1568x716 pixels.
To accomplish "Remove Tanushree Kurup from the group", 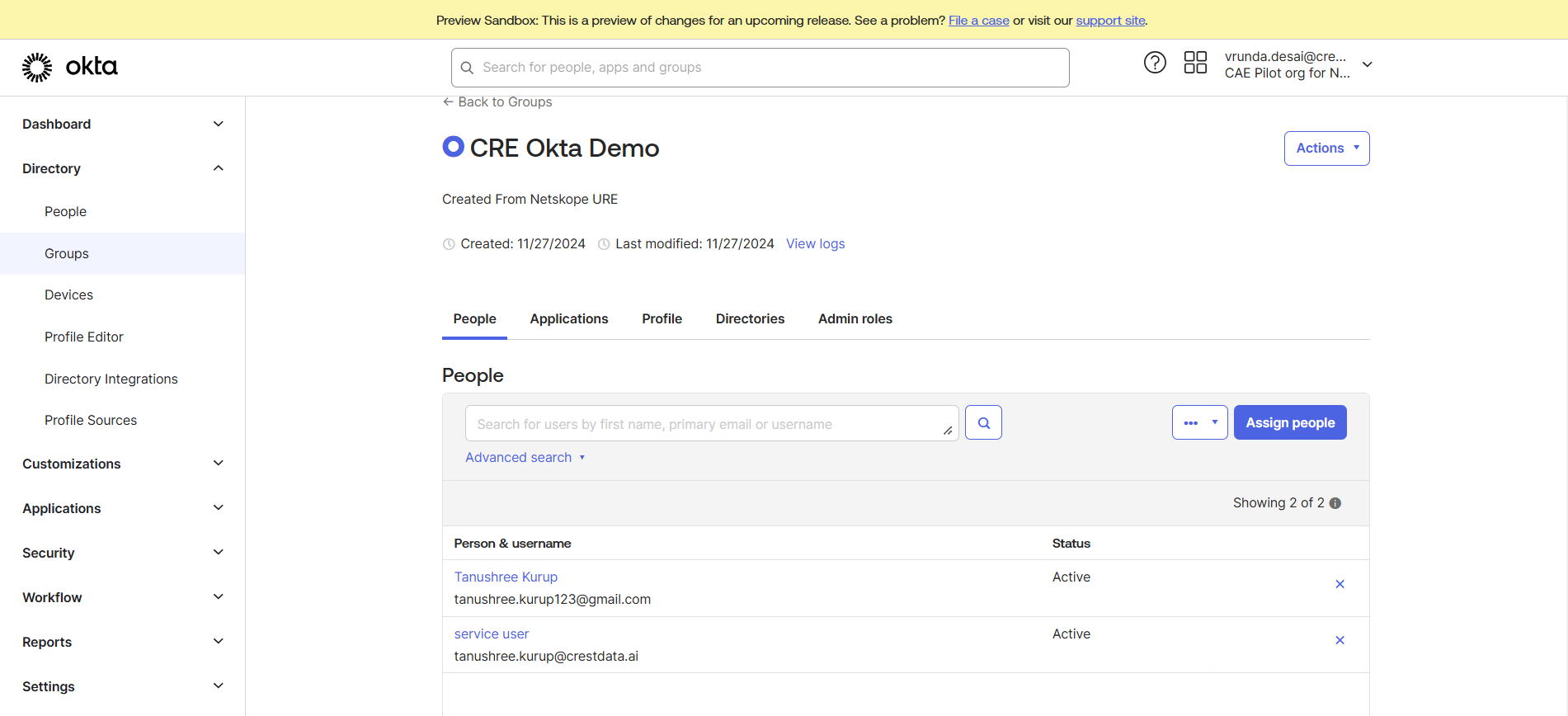I will pyautogui.click(x=1340, y=584).
